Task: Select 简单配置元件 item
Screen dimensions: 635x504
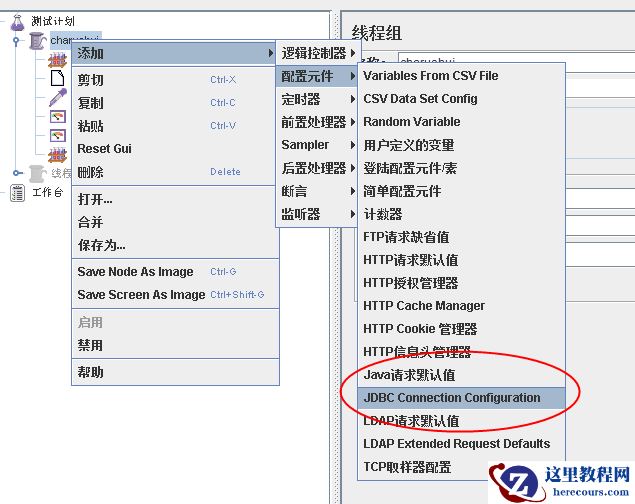Action: click(x=461, y=191)
